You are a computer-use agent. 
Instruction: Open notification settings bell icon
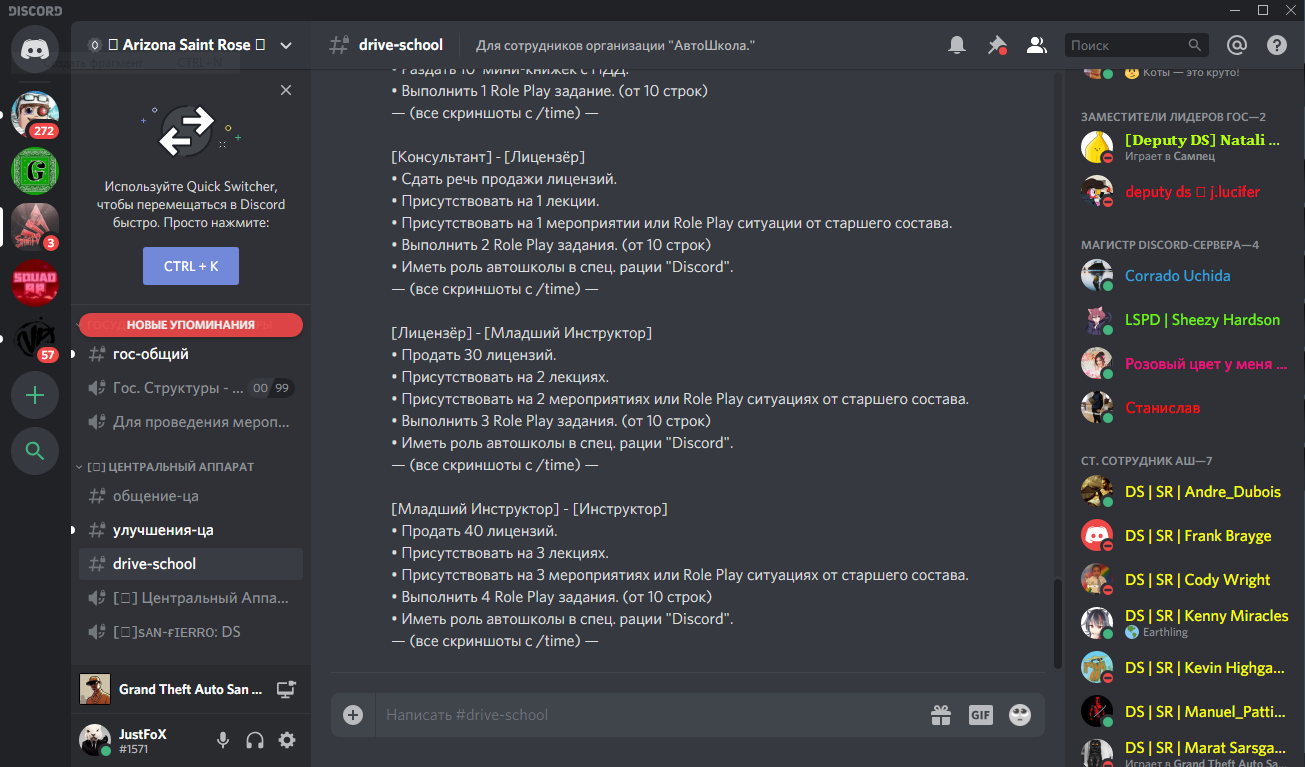coord(957,45)
